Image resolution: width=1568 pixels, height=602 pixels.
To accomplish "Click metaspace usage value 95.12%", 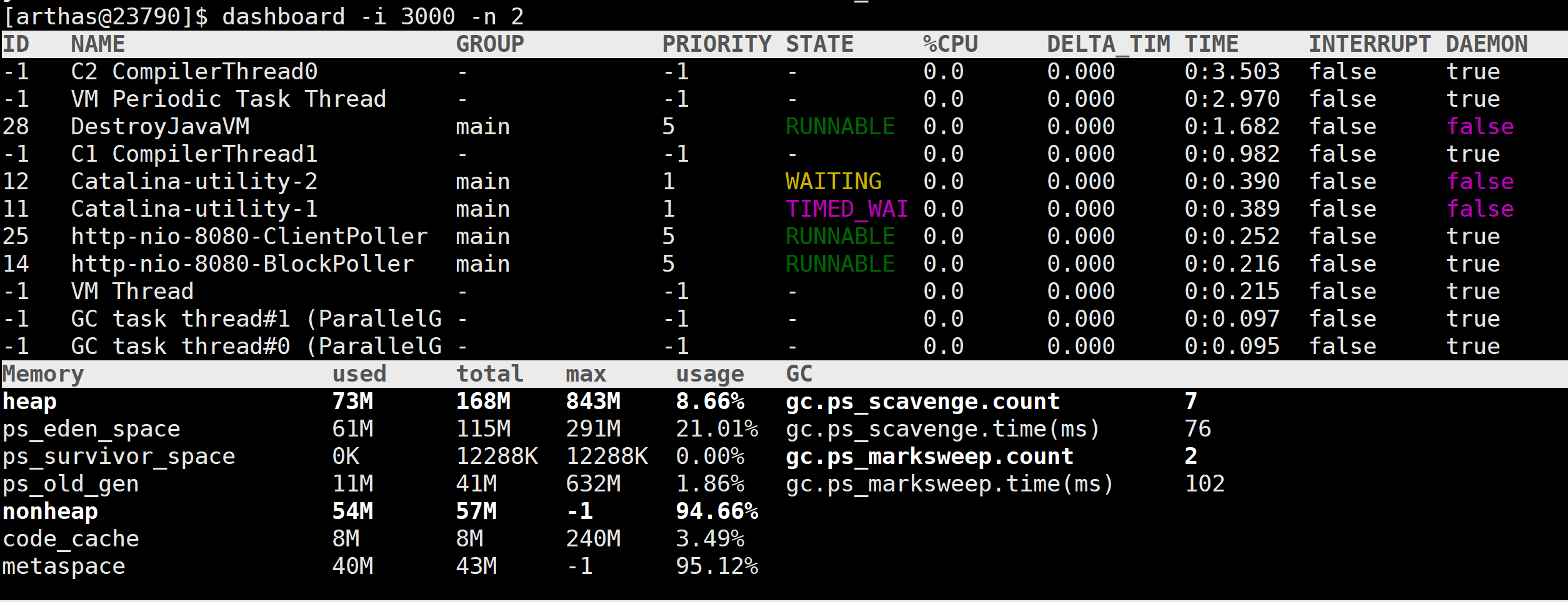I will coord(717,566).
